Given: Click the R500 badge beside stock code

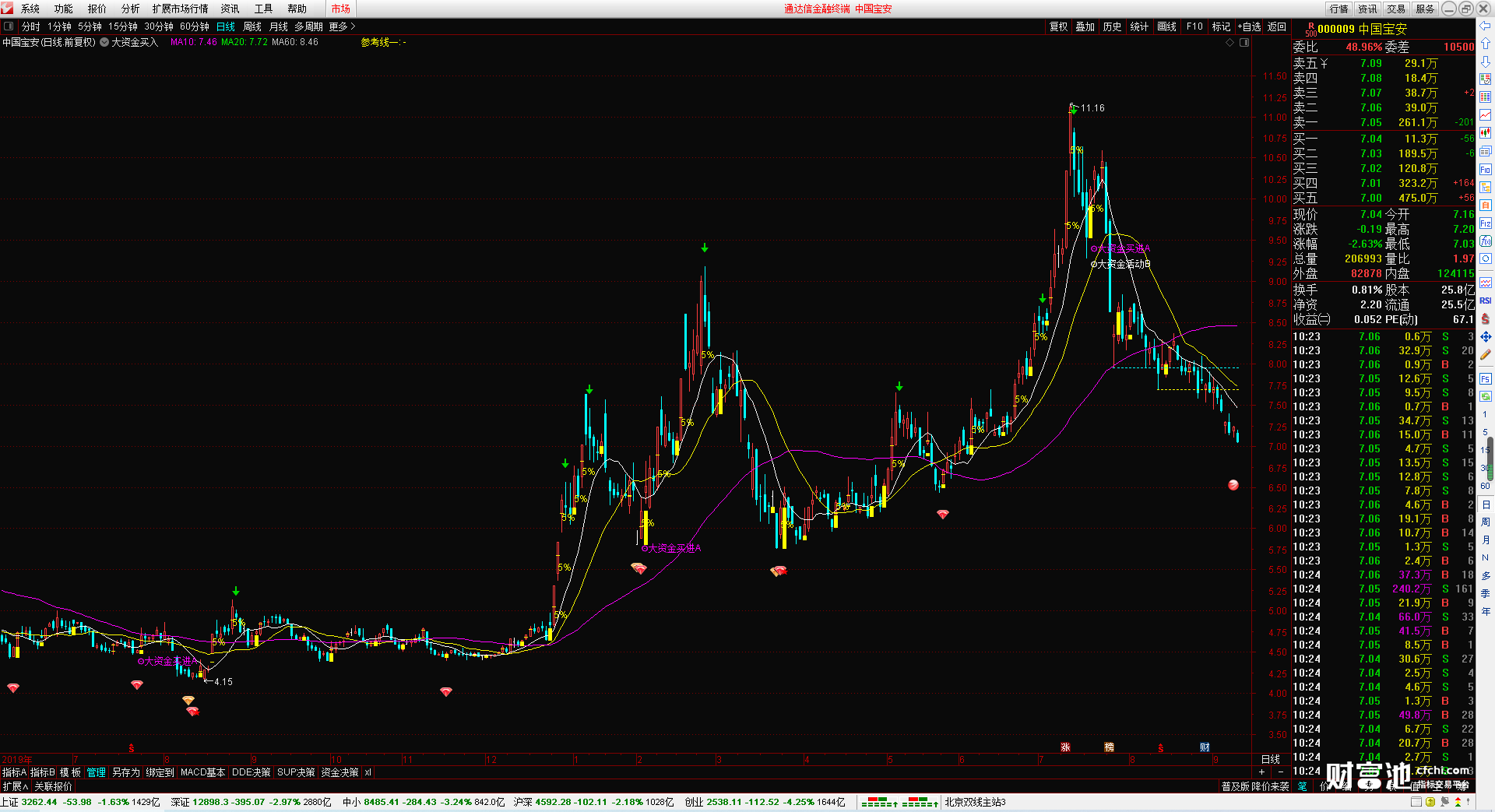Looking at the screenshot, I should [1311, 30].
